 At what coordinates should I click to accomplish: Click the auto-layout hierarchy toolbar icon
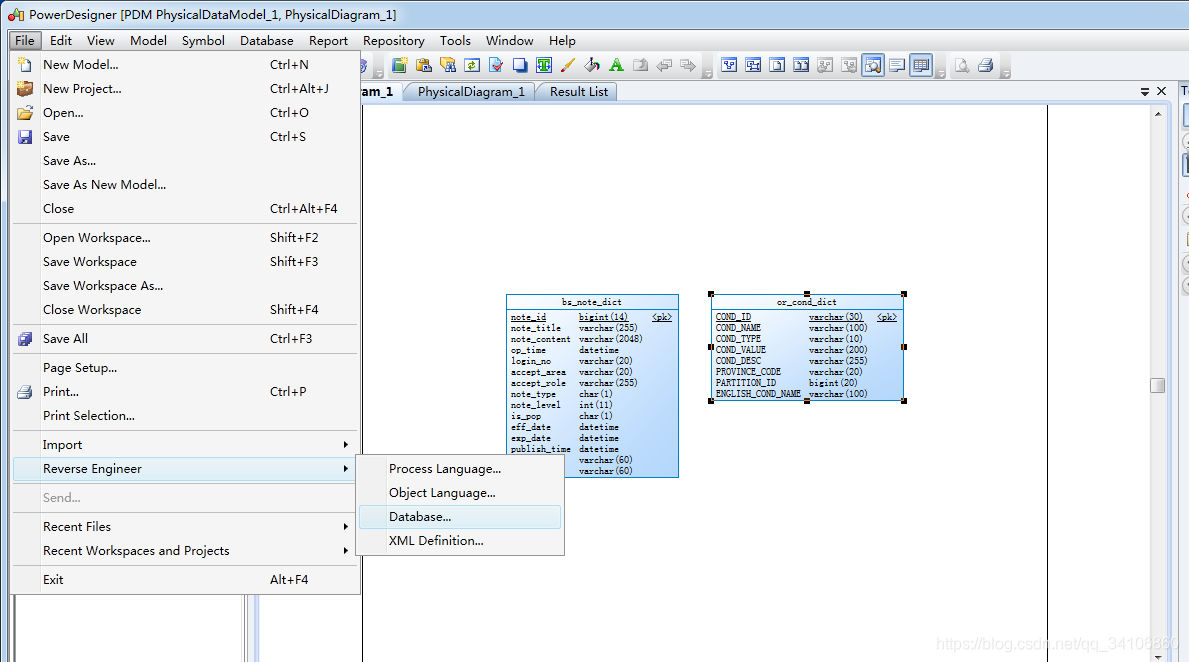coord(729,65)
